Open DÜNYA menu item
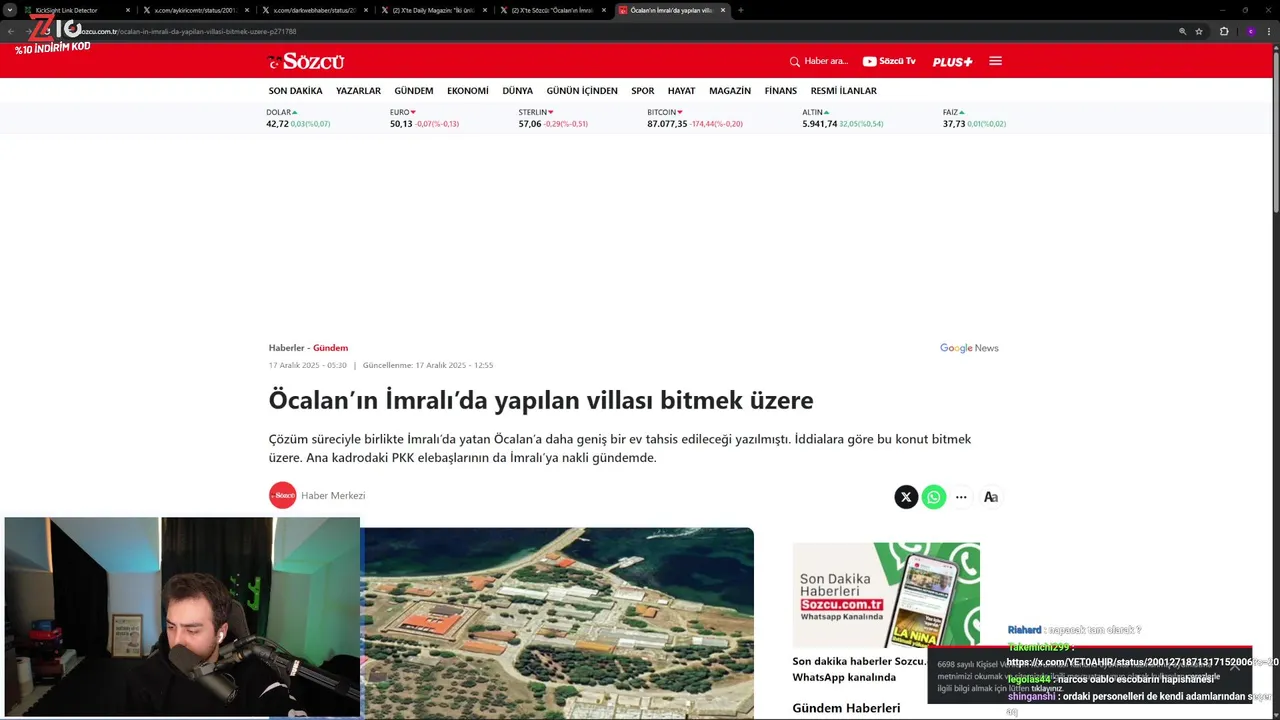The height and width of the screenshot is (720, 1280). pyautogui.click(x=517, y=91)
